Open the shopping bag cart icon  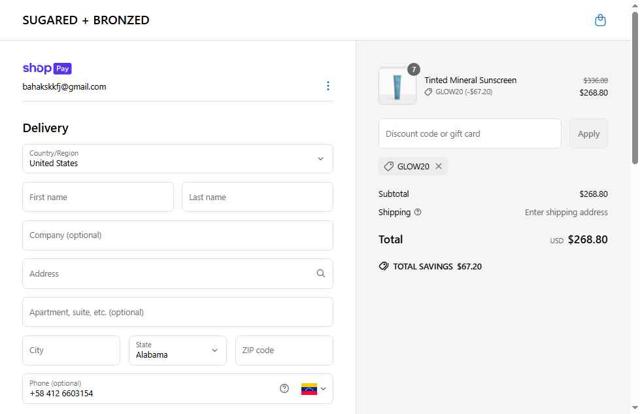pos(600,20)
